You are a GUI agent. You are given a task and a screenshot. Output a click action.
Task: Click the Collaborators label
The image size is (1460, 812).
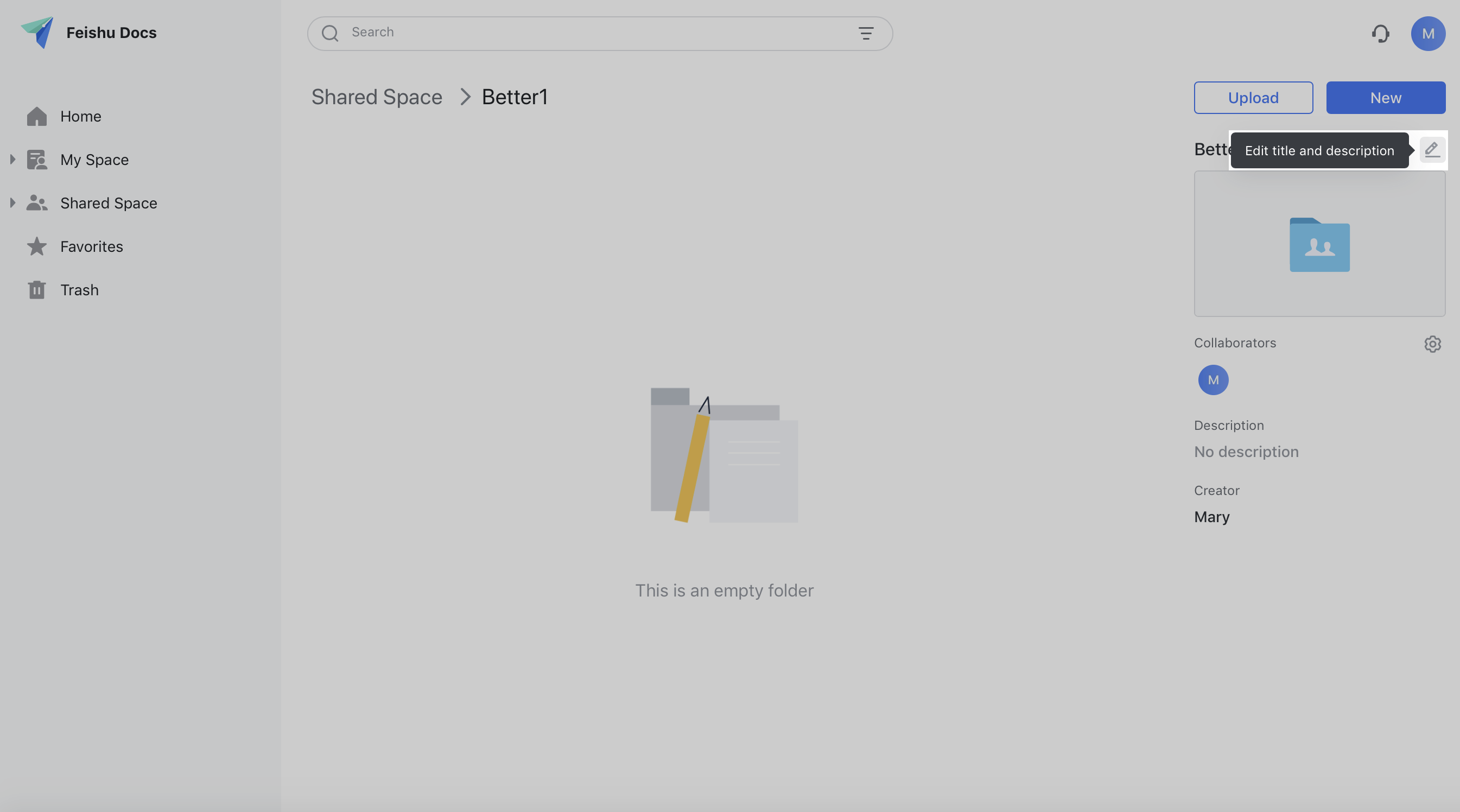pos(1234,343)
